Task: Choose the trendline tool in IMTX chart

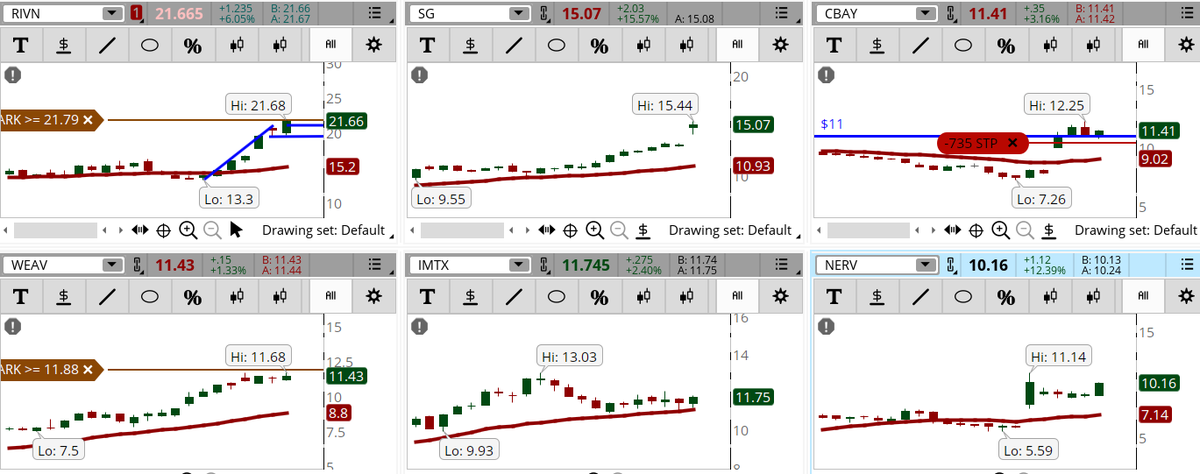Action: [513, 297]
